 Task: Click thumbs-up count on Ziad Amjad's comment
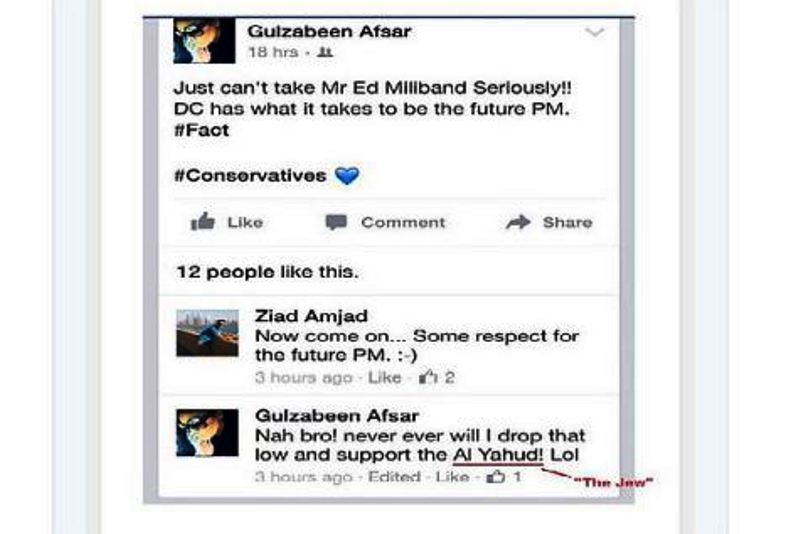click(436, 377)
